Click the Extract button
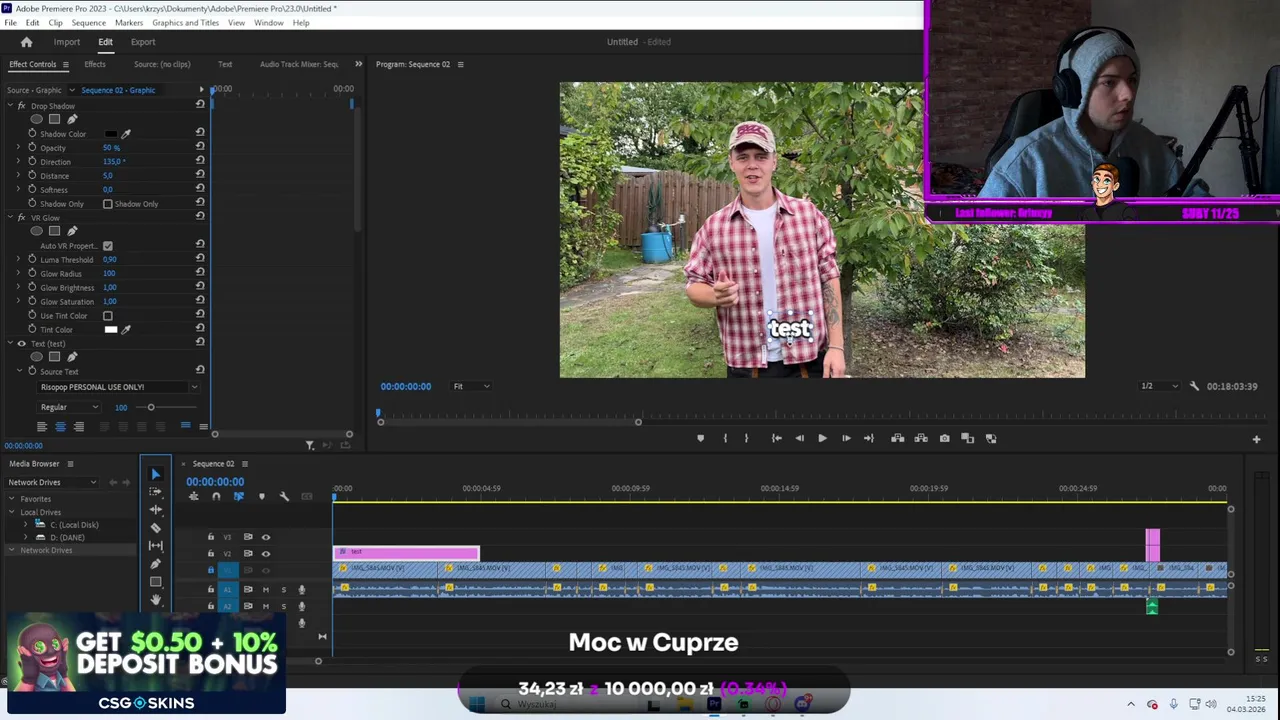Viewport: 1280px width, 720px height. click(x=920, y=438)
